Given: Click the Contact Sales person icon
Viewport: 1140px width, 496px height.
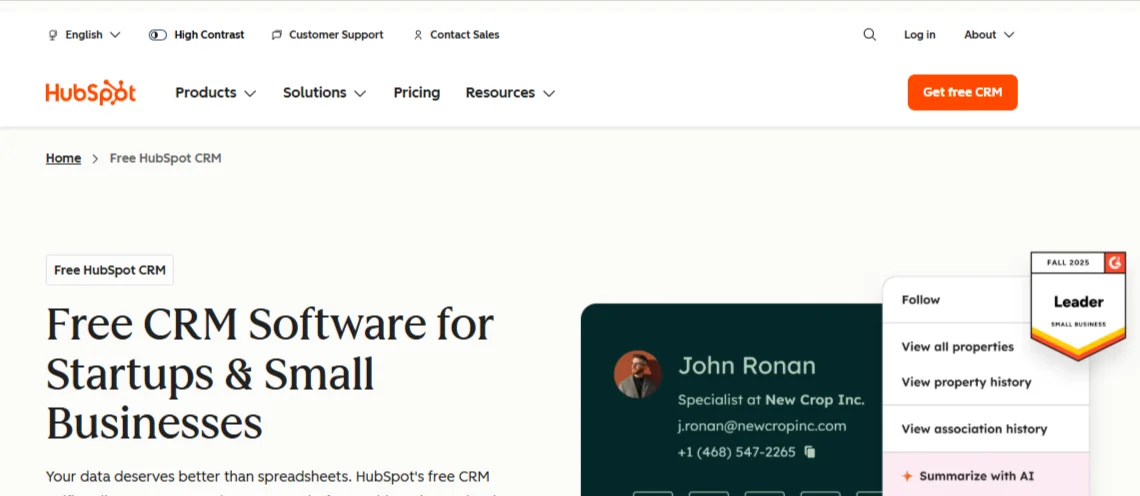Looking at the screenshot, I should pyautogui.click(x=417, y=35).
